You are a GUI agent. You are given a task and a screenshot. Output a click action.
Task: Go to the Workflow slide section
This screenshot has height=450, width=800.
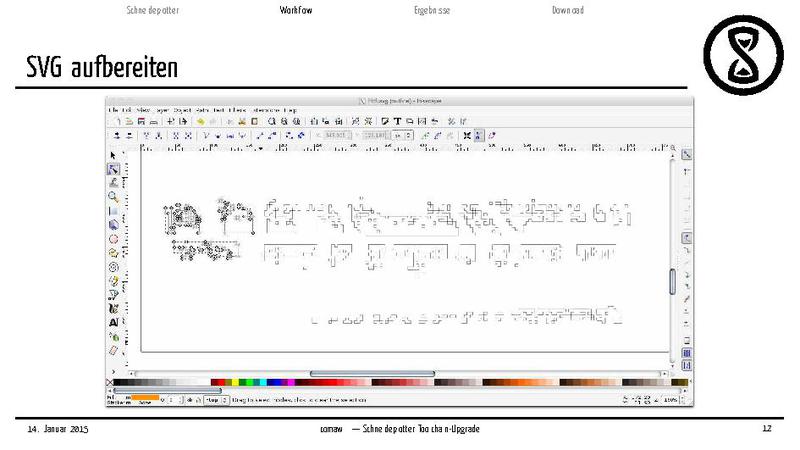(296, 10)
